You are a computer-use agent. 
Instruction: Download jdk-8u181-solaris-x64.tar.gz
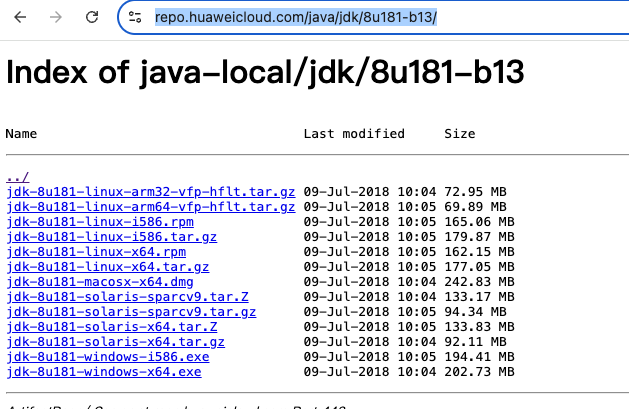pyautogui.click(x=116, y=342)
